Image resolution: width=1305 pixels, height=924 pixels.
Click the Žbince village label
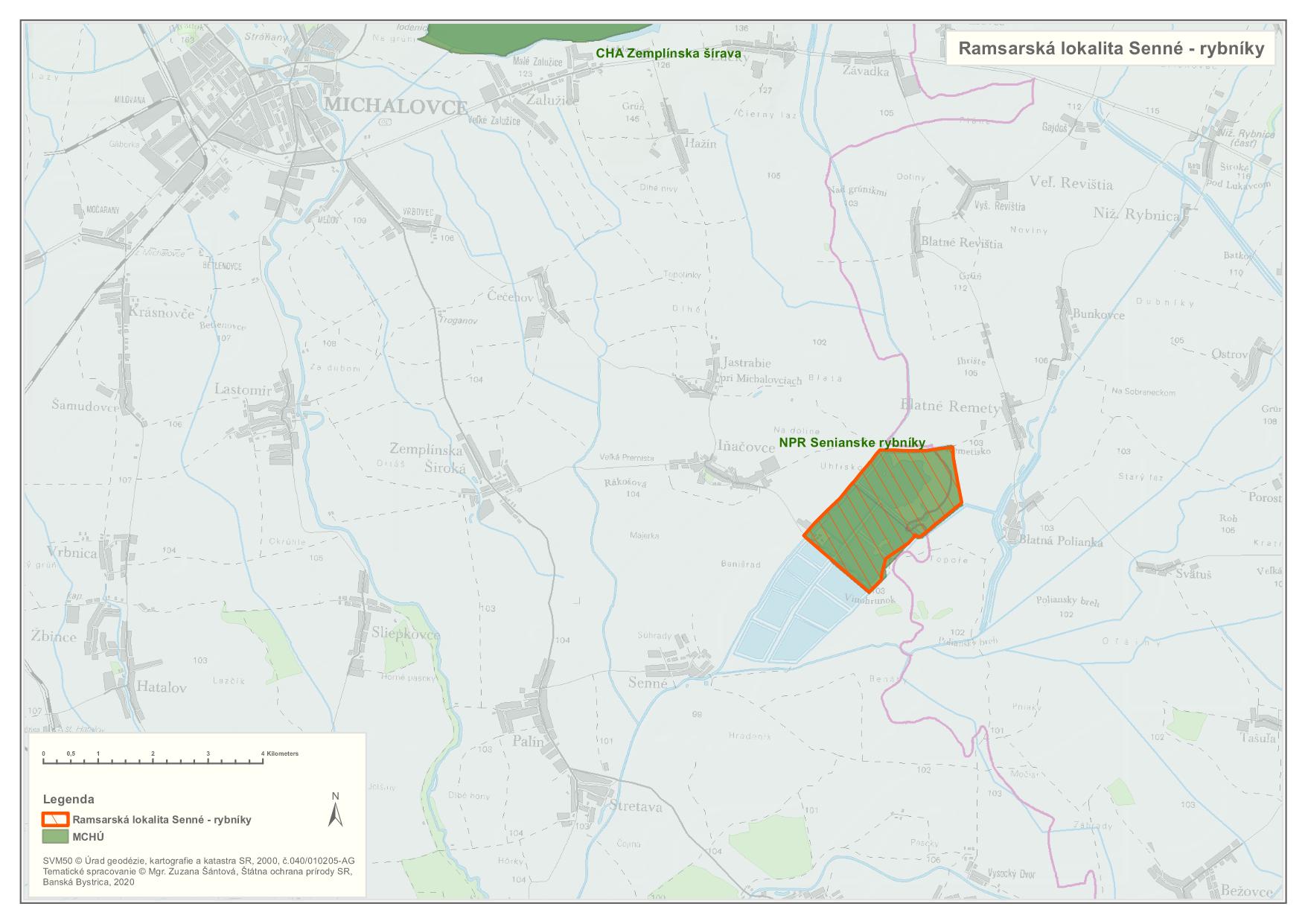pyautogui.click(x=53, y=637)
